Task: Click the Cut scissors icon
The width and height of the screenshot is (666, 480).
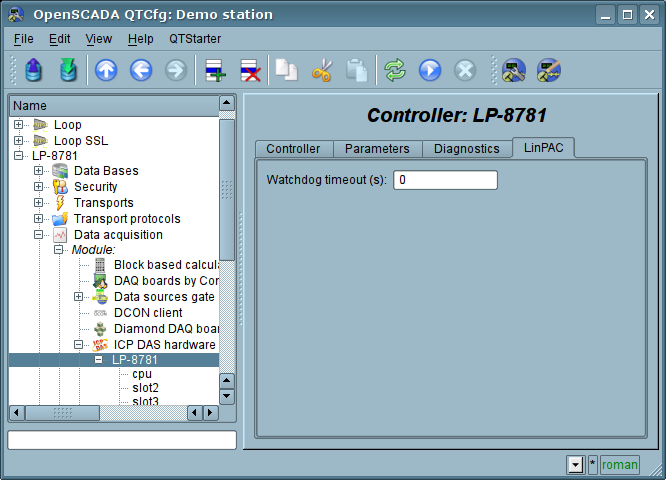Action: tap(321, 70)
